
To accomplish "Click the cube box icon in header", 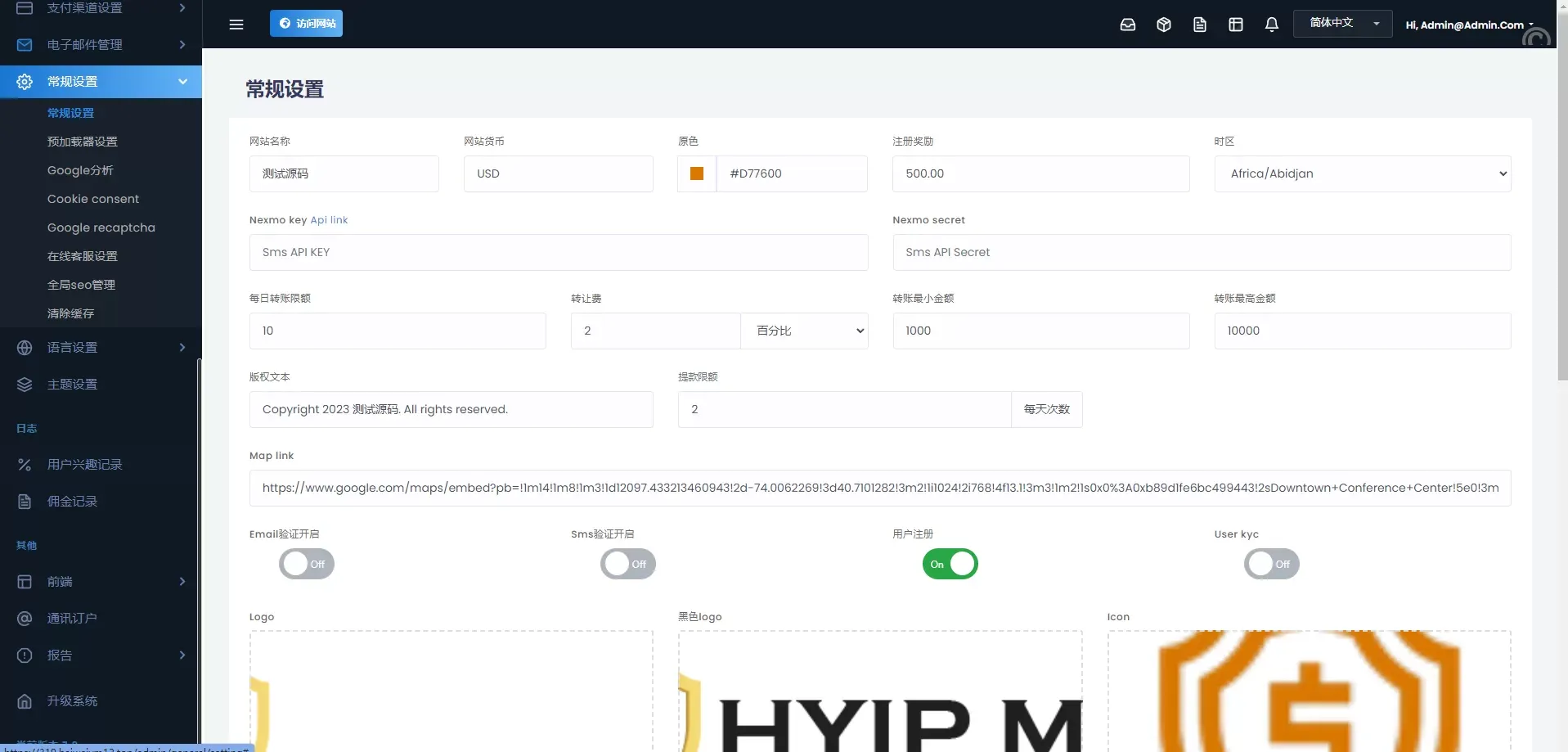I will [x=1163, y=25].
